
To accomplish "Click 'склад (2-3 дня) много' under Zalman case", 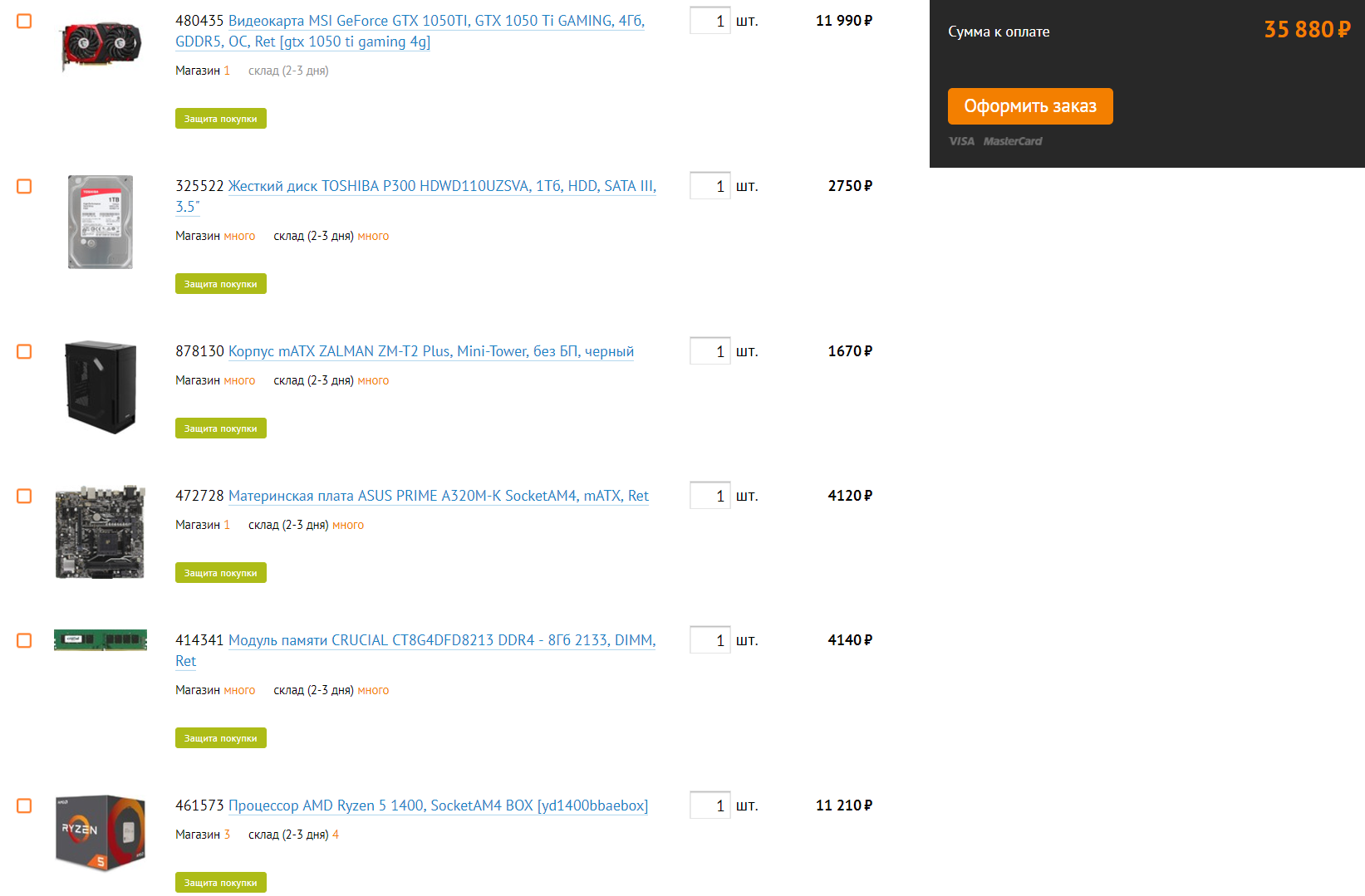I will 331,380.
